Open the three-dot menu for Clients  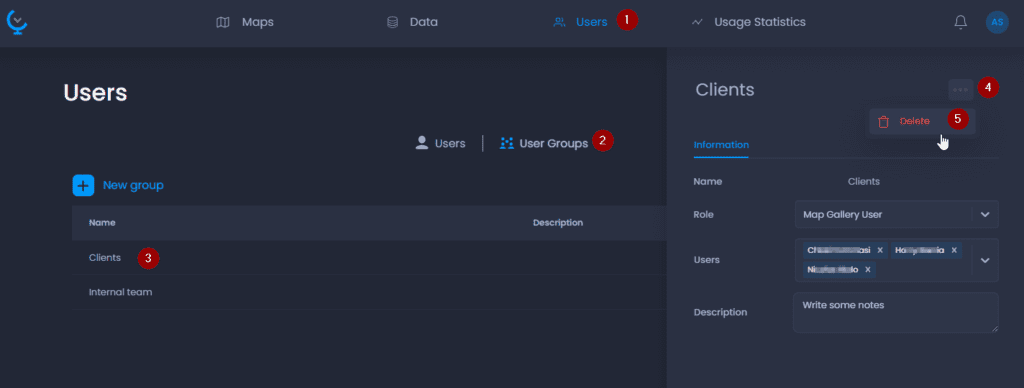pos(961,89)
